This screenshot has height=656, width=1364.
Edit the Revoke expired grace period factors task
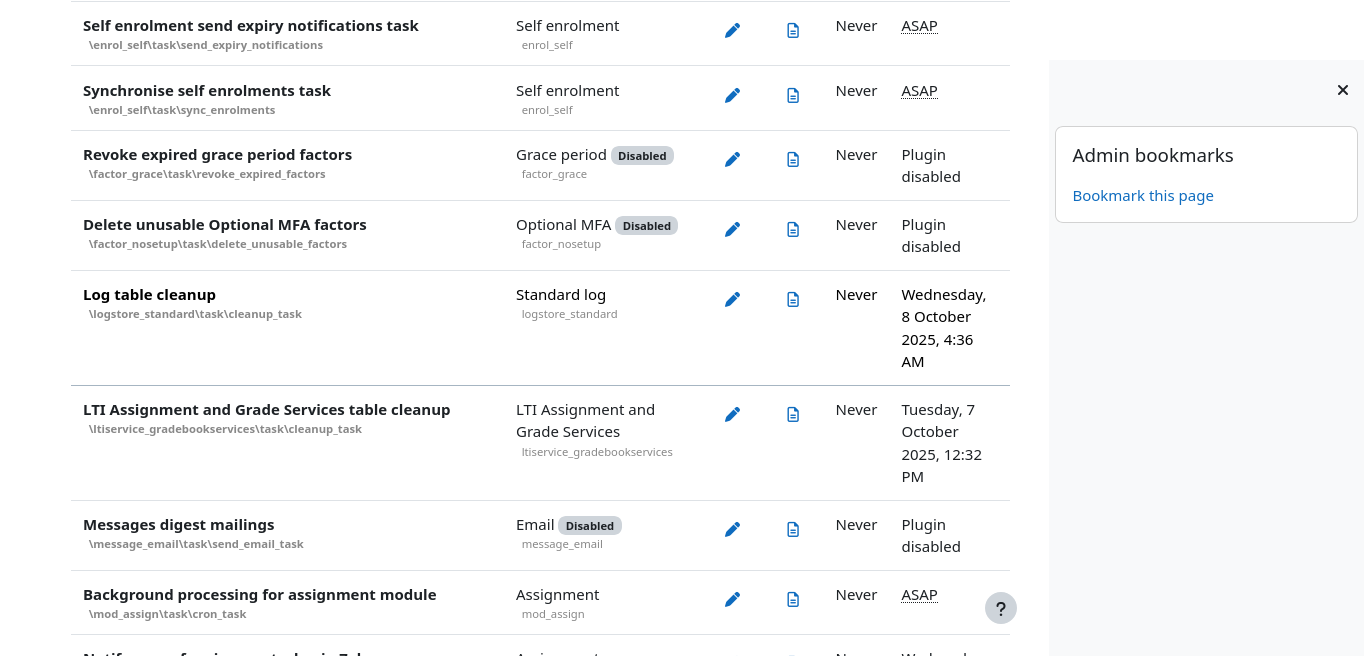(732, 159)
